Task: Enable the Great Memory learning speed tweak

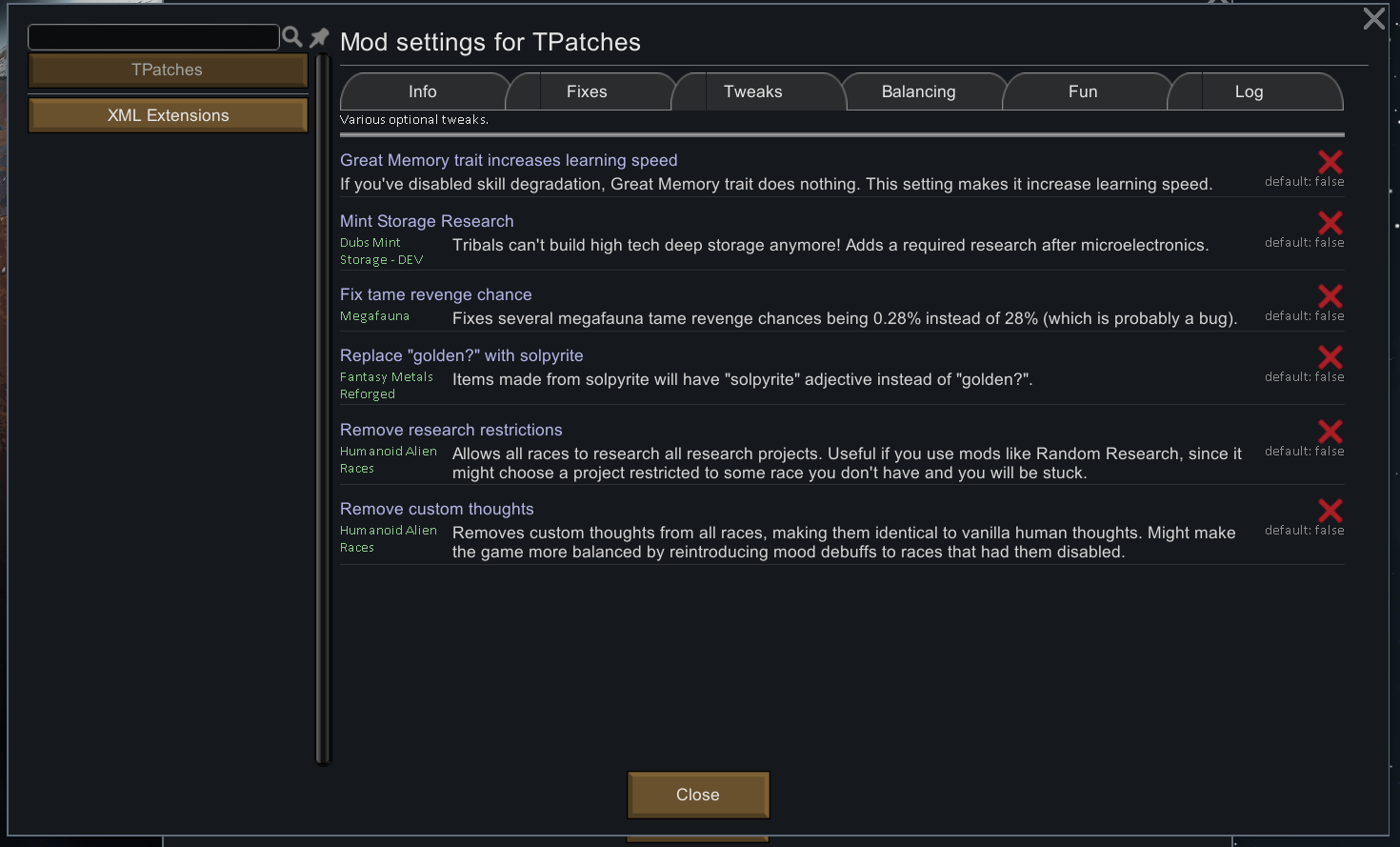Action: [1330, 162]
